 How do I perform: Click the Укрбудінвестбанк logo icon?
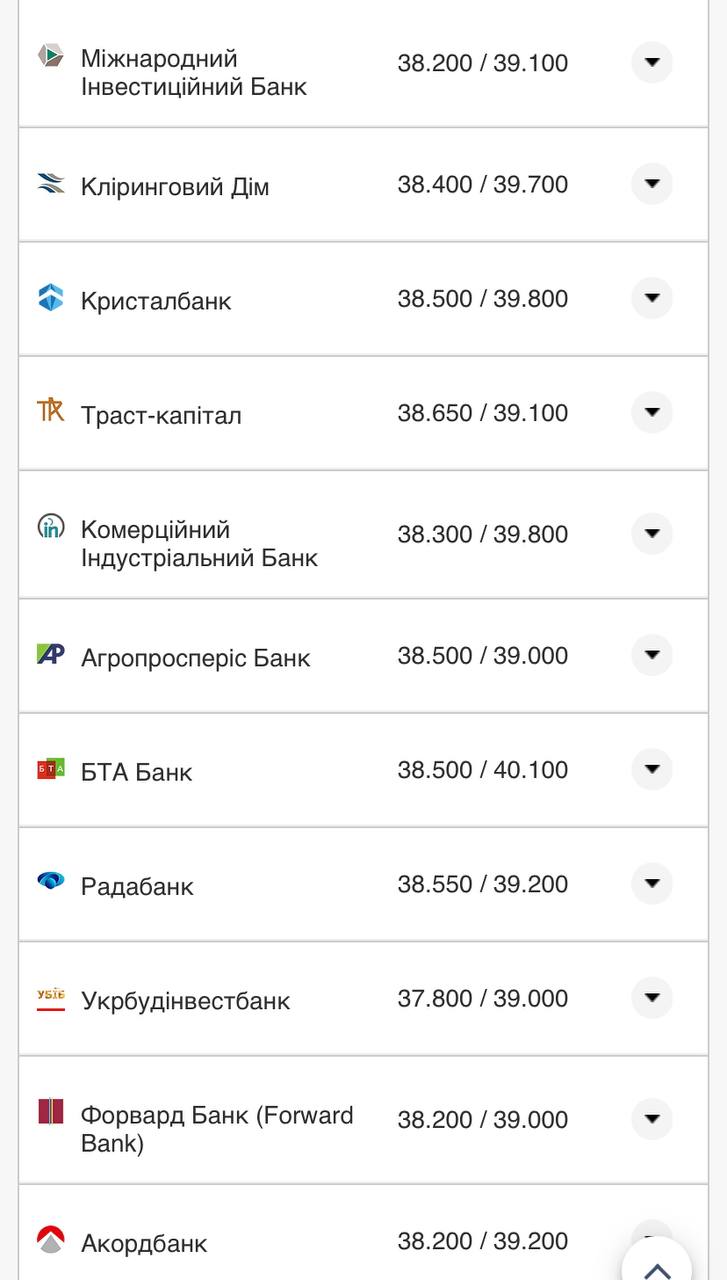(x=51, y=997)
